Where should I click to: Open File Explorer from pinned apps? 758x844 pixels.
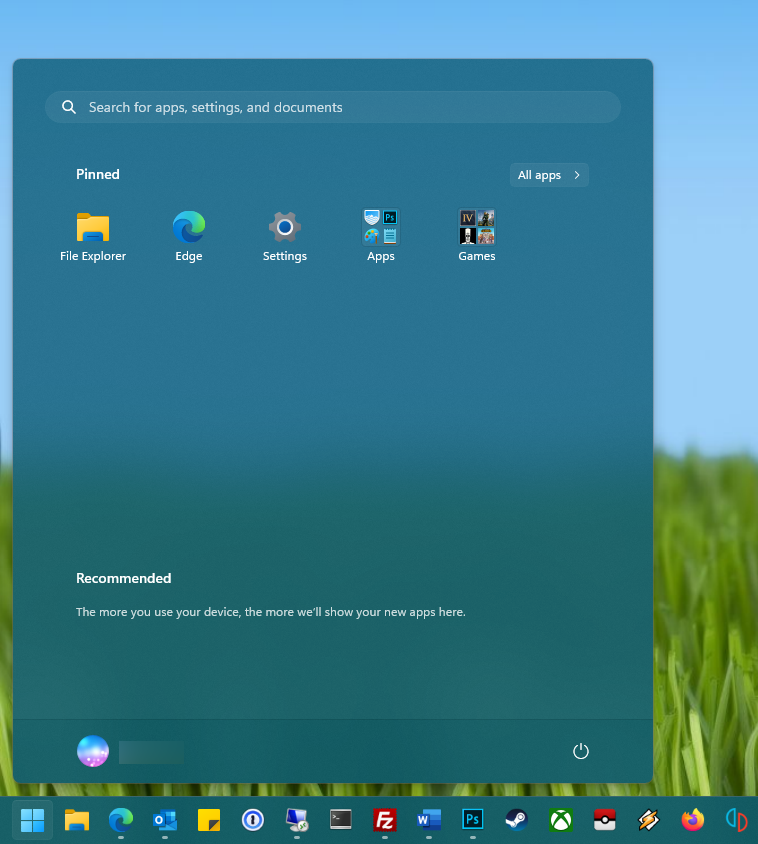(93, 236)
